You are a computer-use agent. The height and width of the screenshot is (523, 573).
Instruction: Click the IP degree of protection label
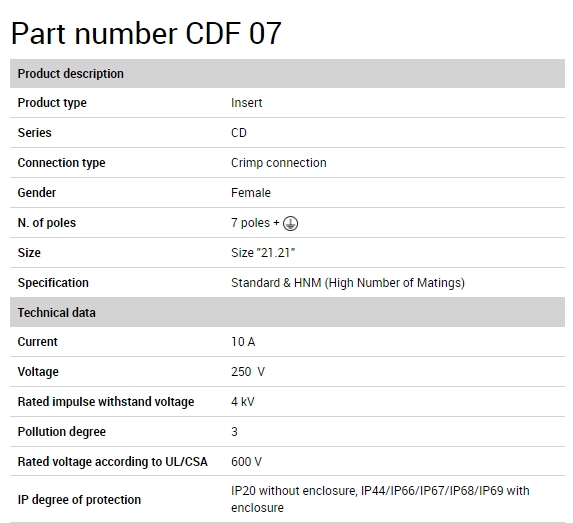click(79, 500)
